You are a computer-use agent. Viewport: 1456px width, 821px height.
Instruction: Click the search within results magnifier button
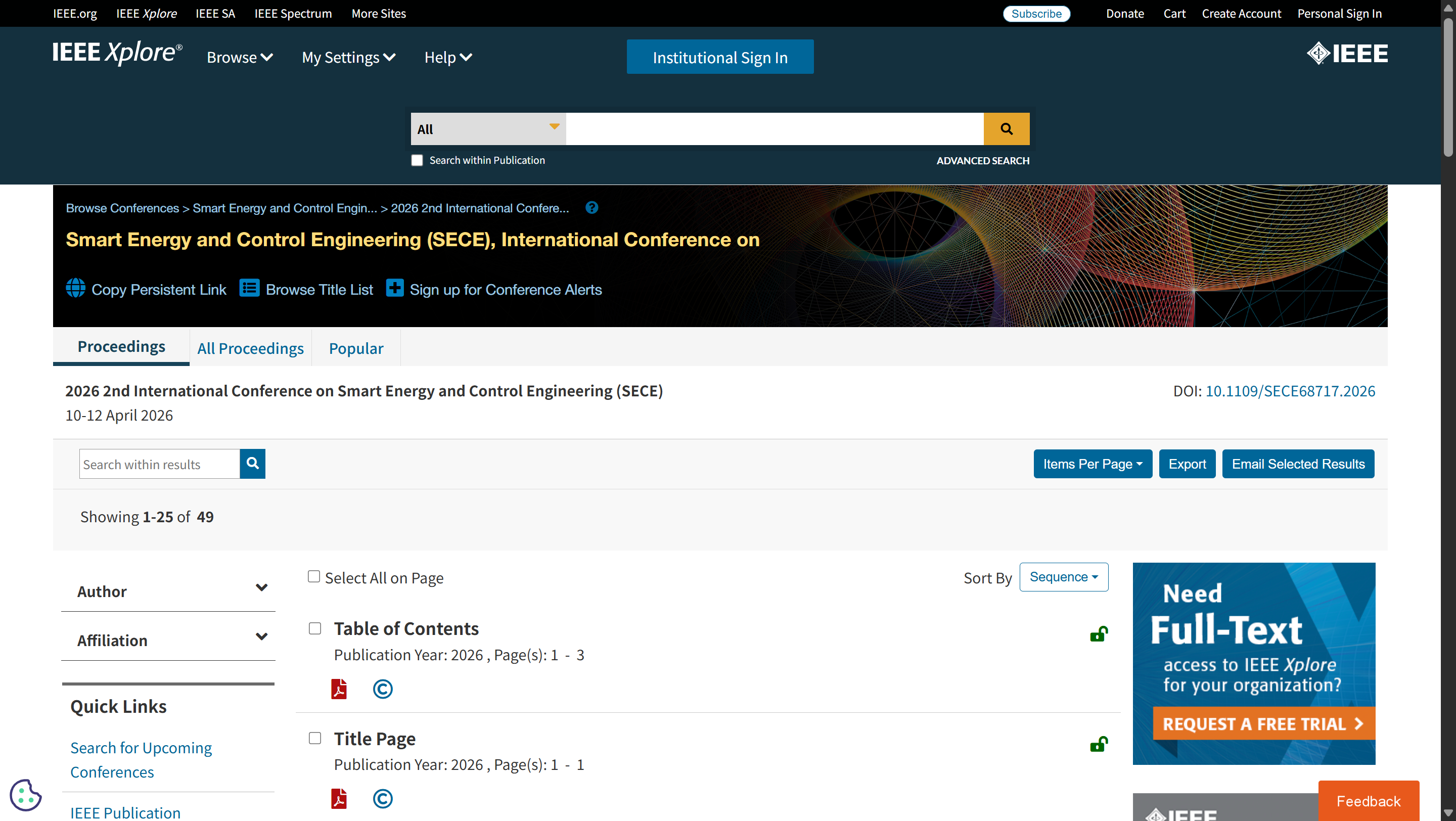pos(253,464)
